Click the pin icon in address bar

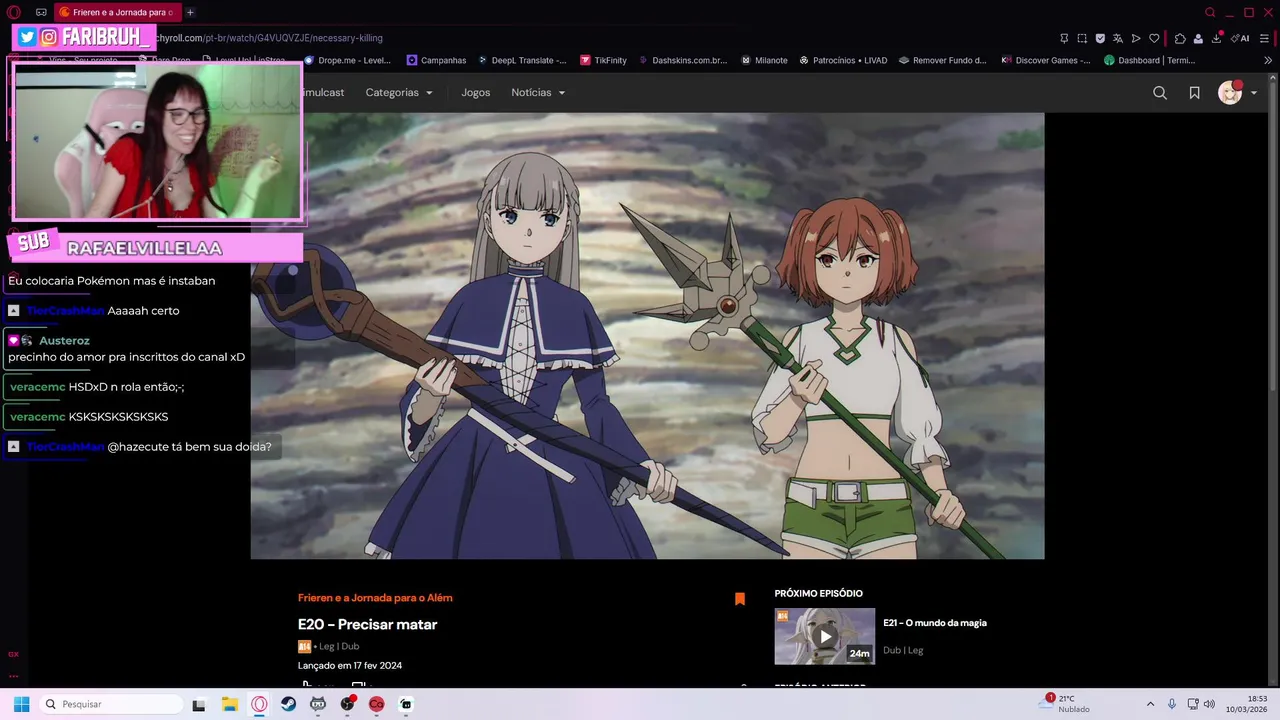click(x=1064, y=38)
